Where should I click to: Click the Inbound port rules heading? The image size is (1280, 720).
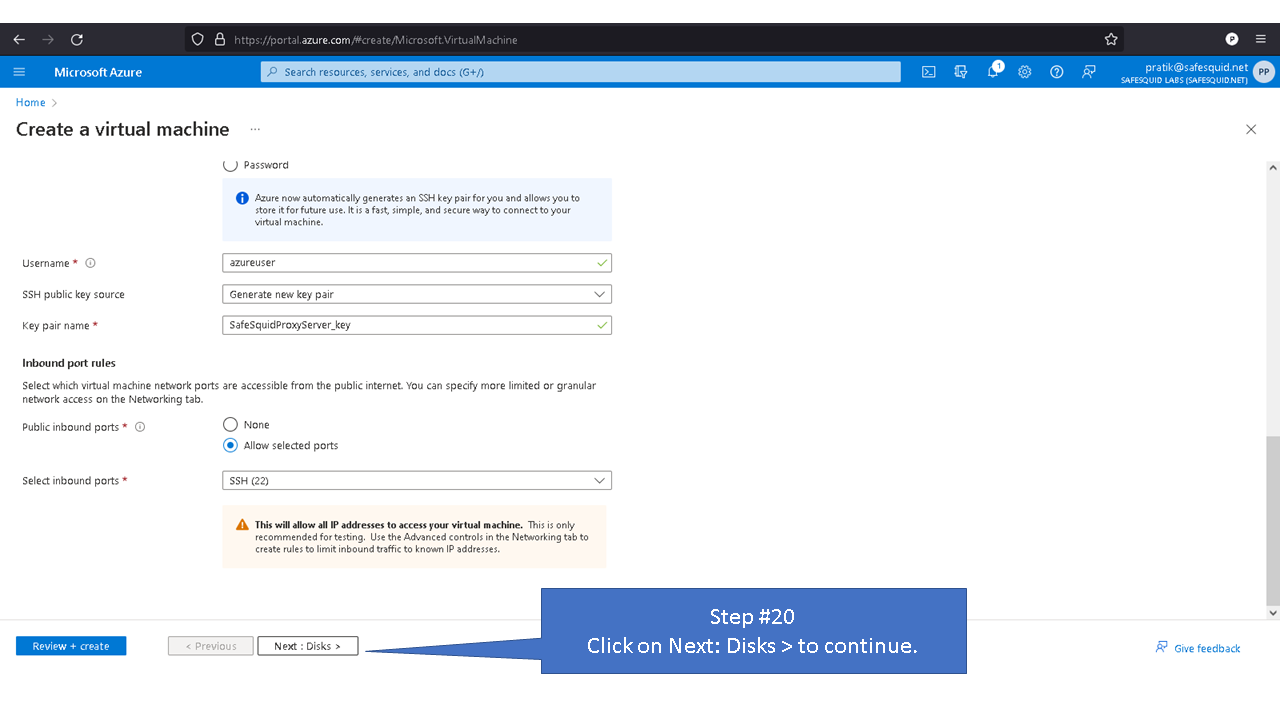(x=69, y=363)
